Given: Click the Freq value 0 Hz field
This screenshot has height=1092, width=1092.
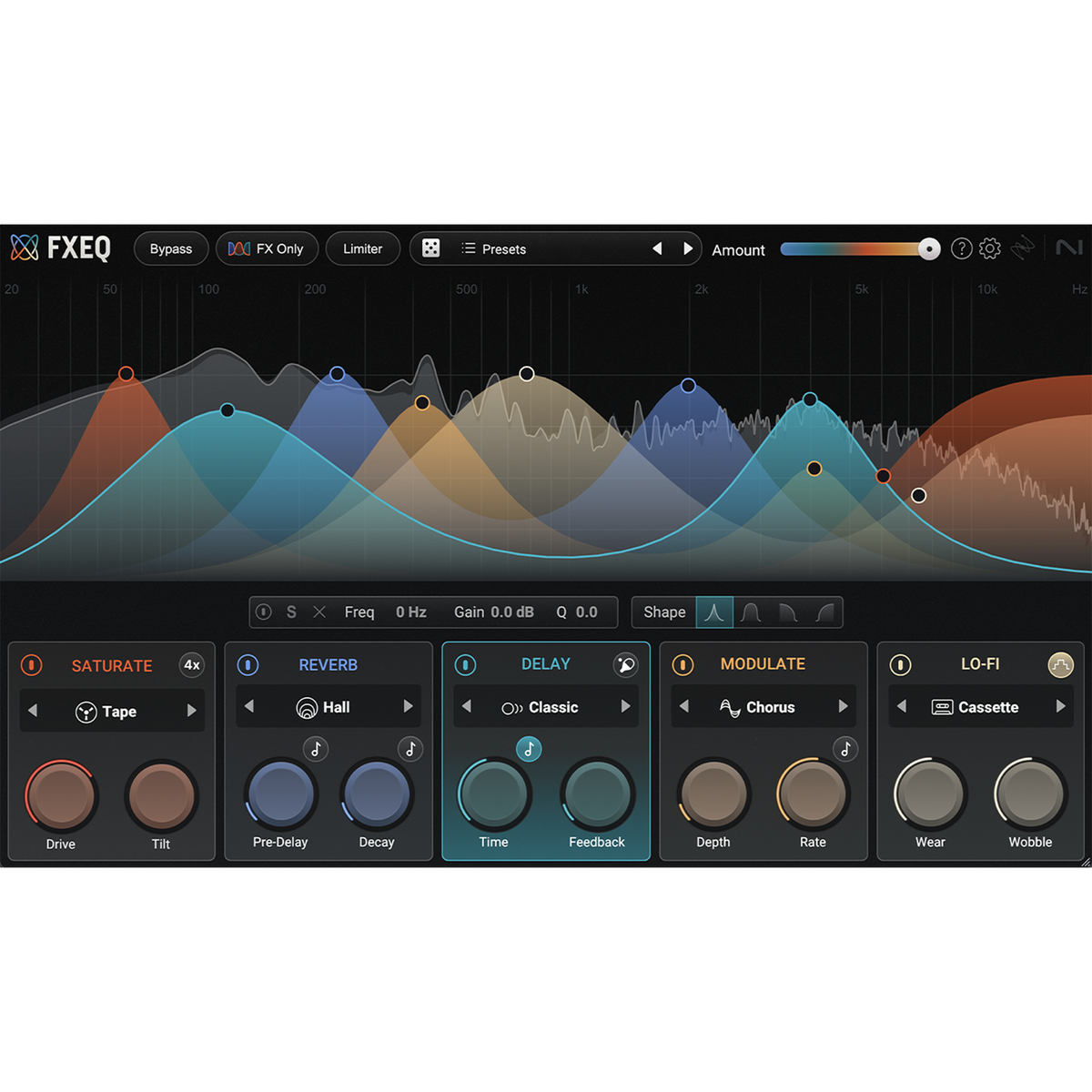Looking at the screenshot, I should pyautogui.click(x=410, y=612).
